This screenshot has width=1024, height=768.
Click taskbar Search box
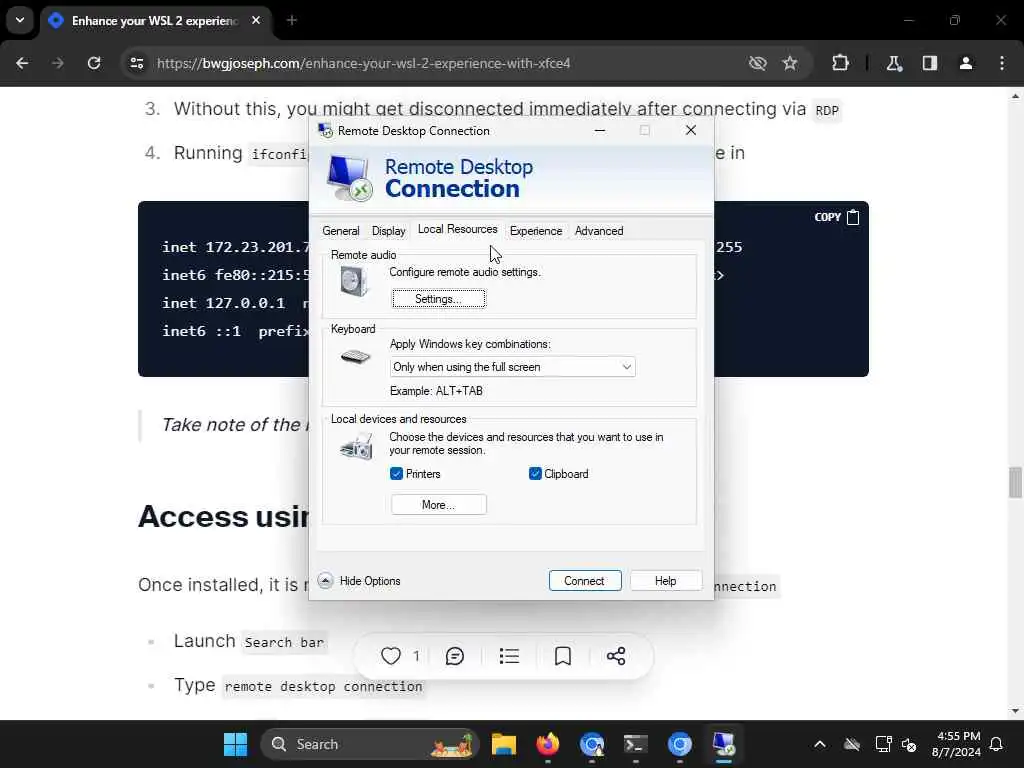click(370, 744)
